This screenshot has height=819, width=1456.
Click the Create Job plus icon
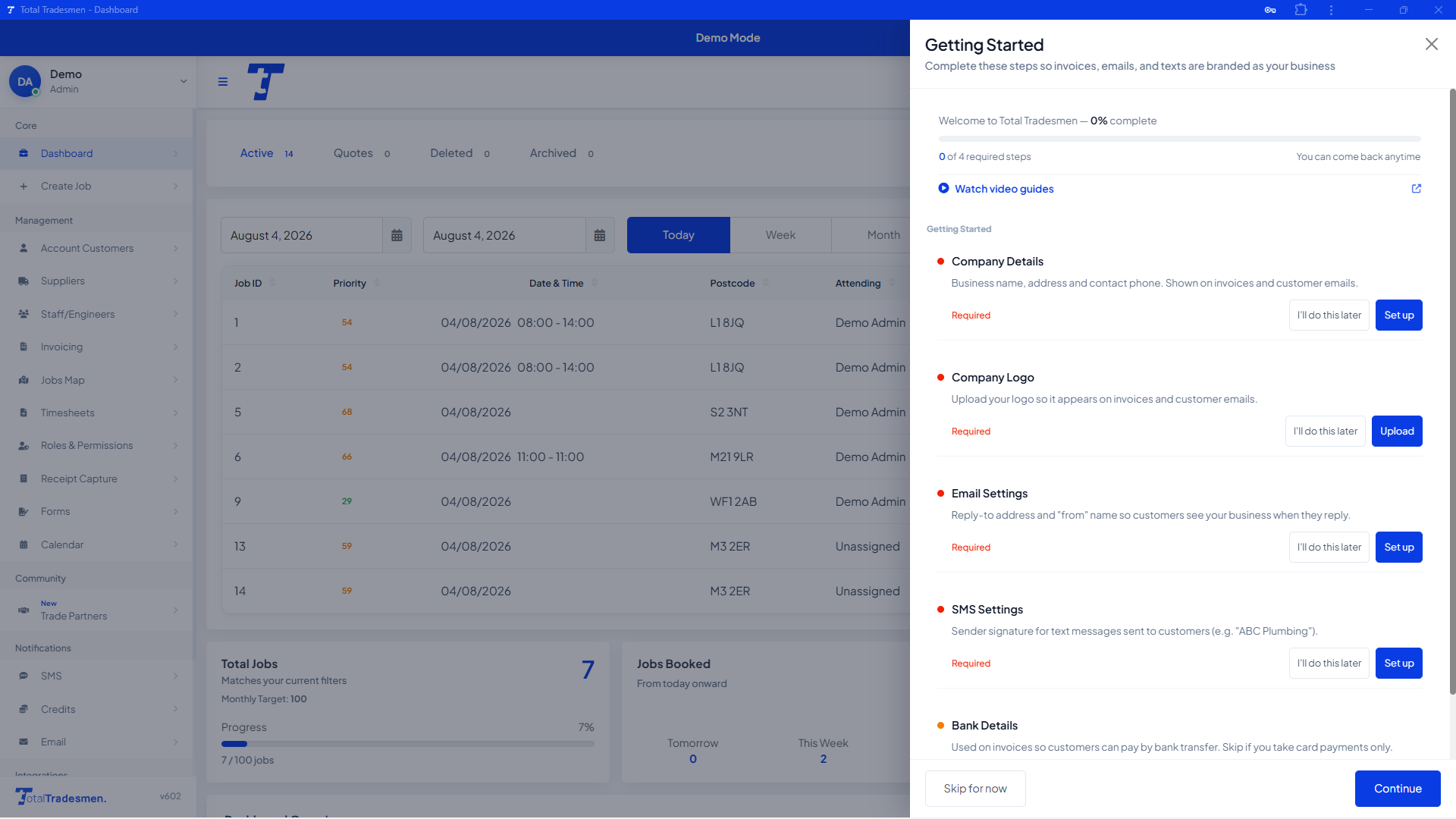pos(24,187)
